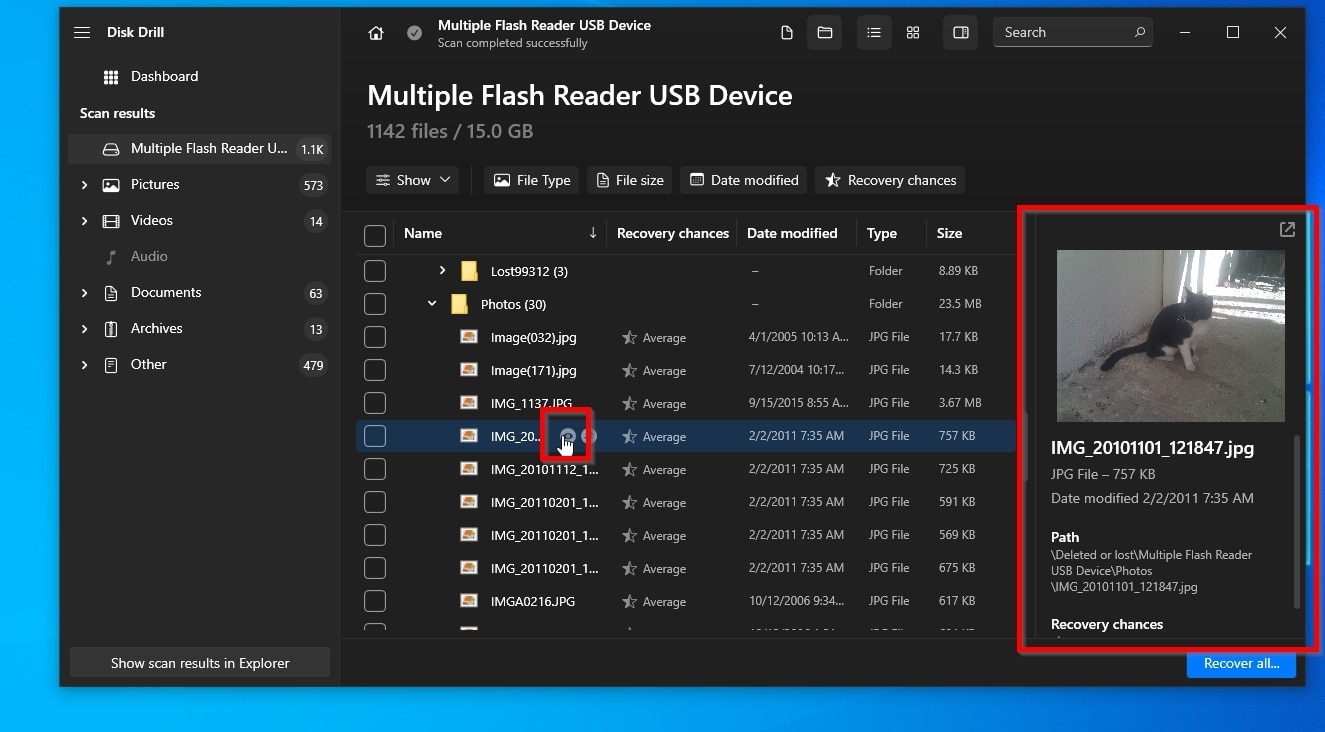1325x732 pixels.
Task: Click the Photos folder icon
Action: (459, 304)
